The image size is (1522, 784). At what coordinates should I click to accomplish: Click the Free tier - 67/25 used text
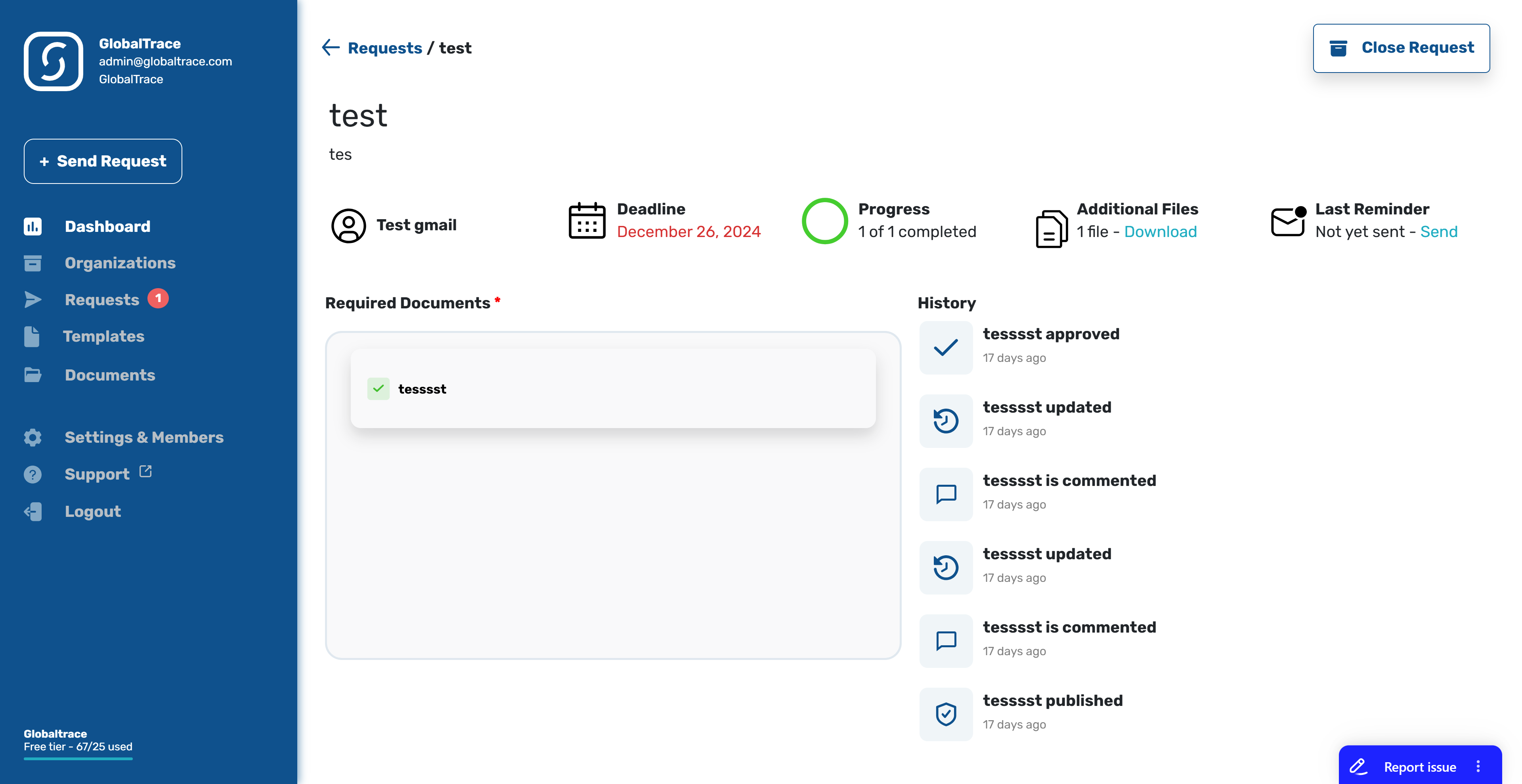tap(78, 747)
